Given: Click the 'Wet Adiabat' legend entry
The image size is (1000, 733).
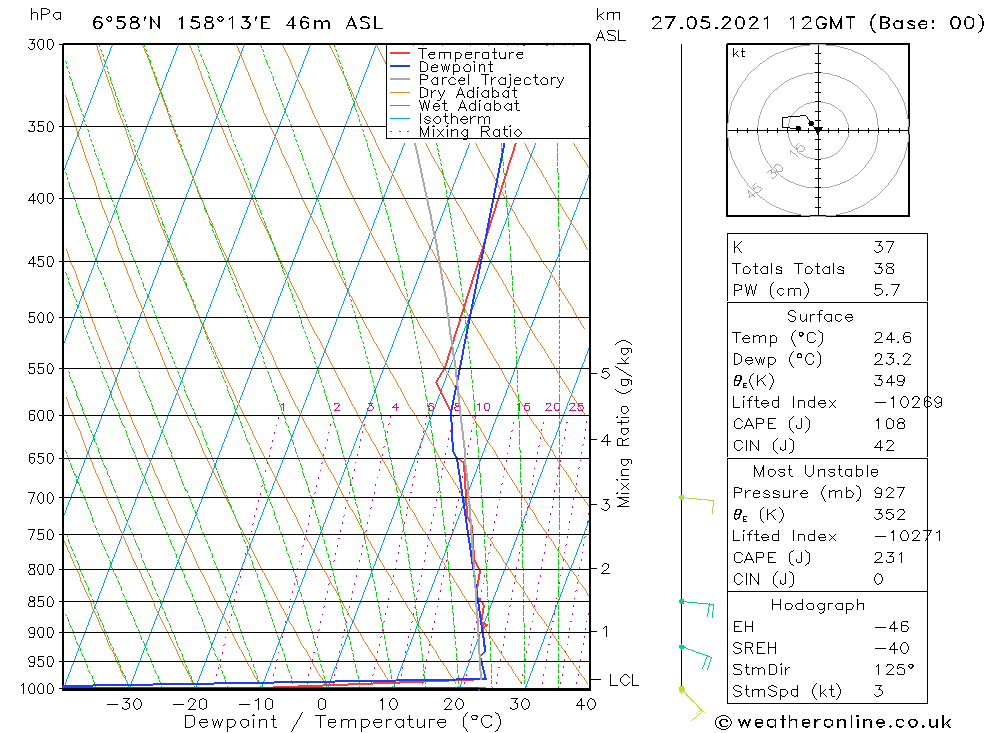Looking at the screenshot, I should [469, 106].
